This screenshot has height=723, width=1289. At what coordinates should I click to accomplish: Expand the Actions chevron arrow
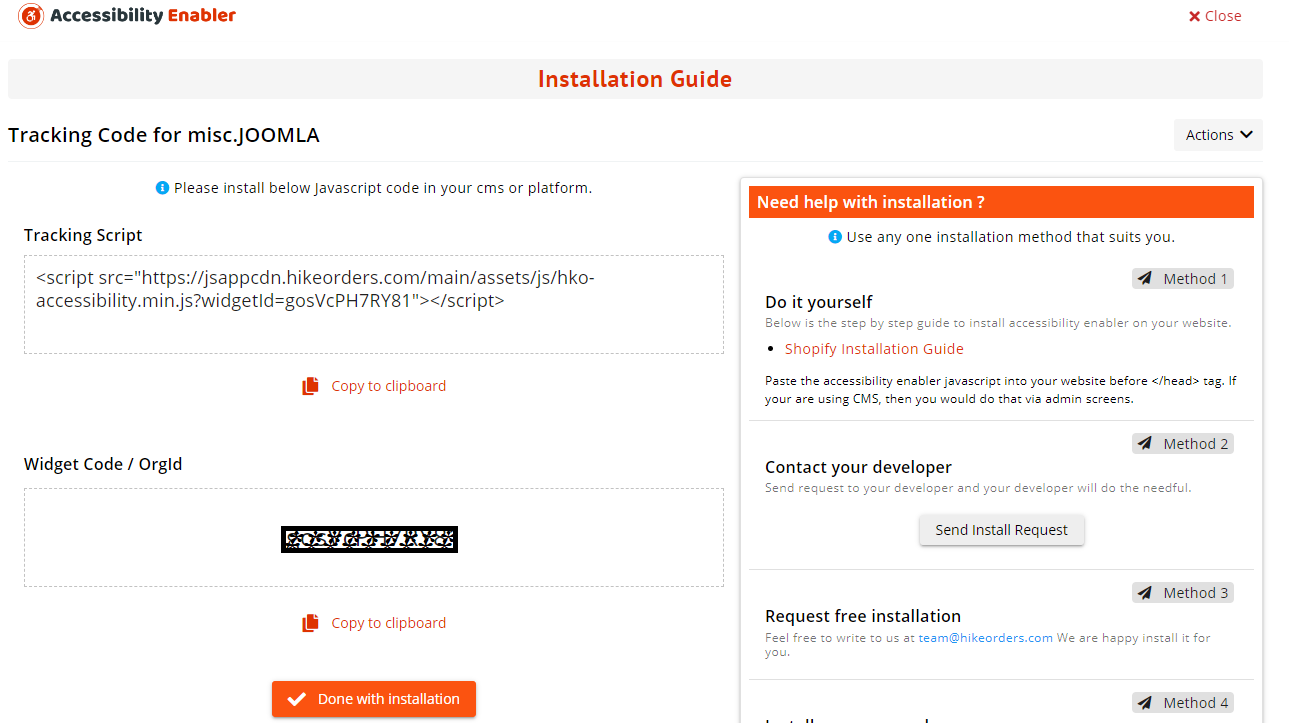(x=1246, y=135)
